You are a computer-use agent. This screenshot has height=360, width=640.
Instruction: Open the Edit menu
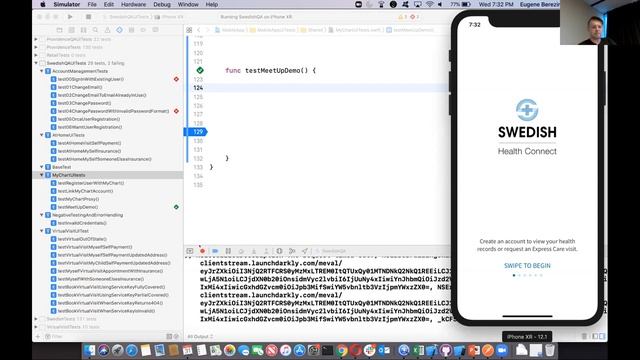[109, 4]
